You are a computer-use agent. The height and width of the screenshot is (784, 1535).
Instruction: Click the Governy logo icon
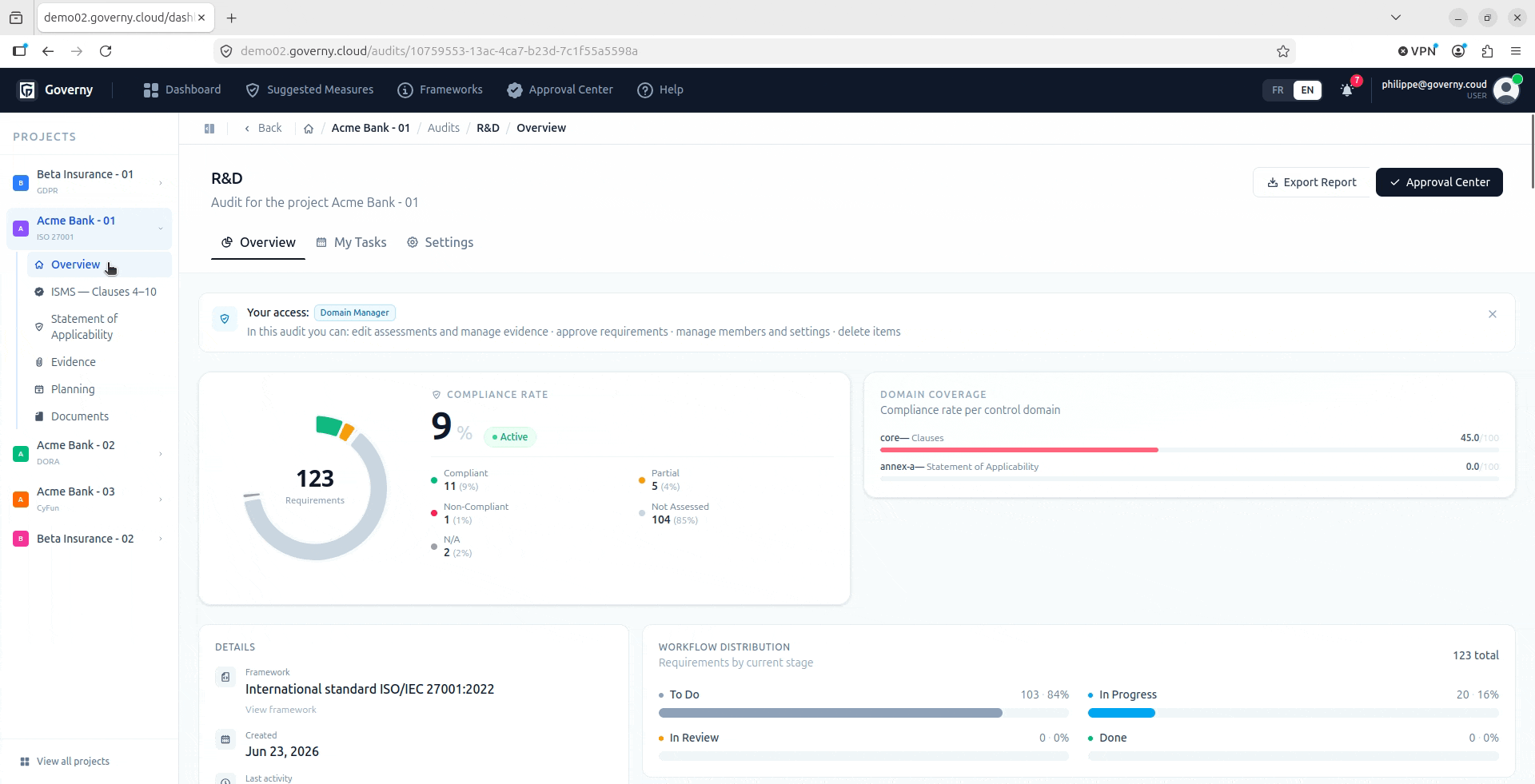[27, 90]
